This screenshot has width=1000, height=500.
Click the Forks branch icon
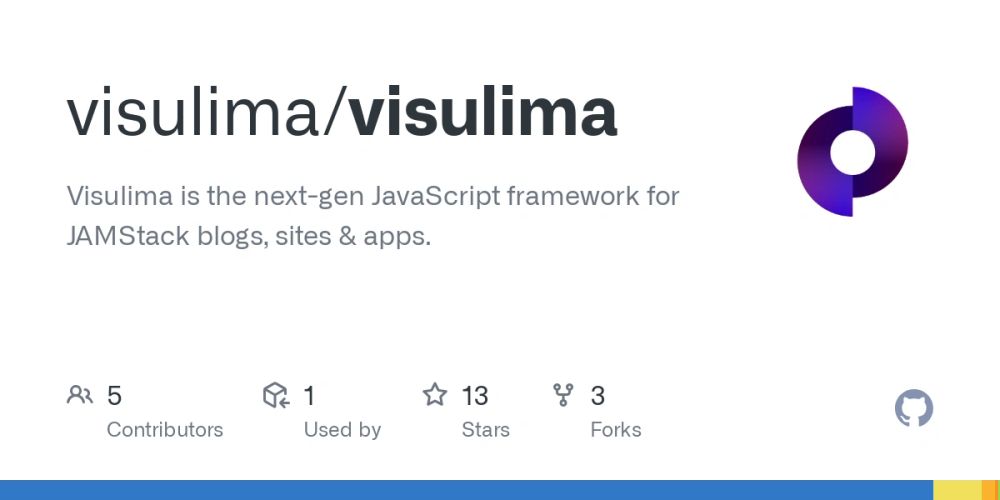click(564, 396)
